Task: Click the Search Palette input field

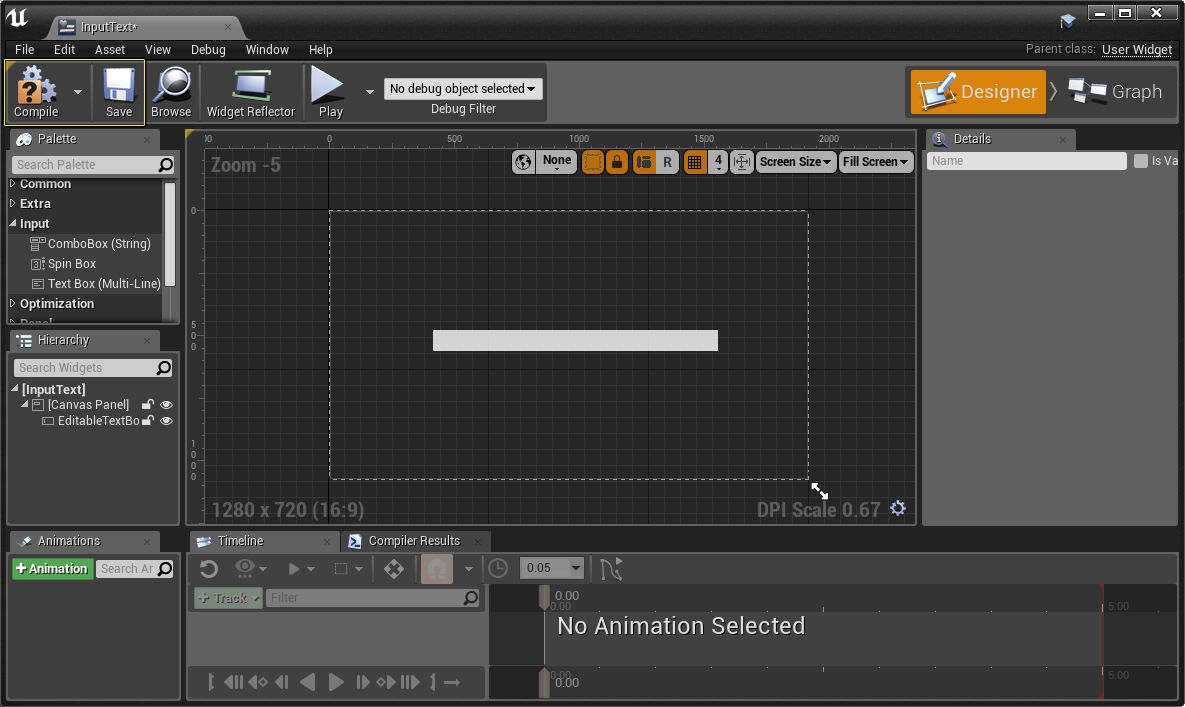Action: [85, 165]
